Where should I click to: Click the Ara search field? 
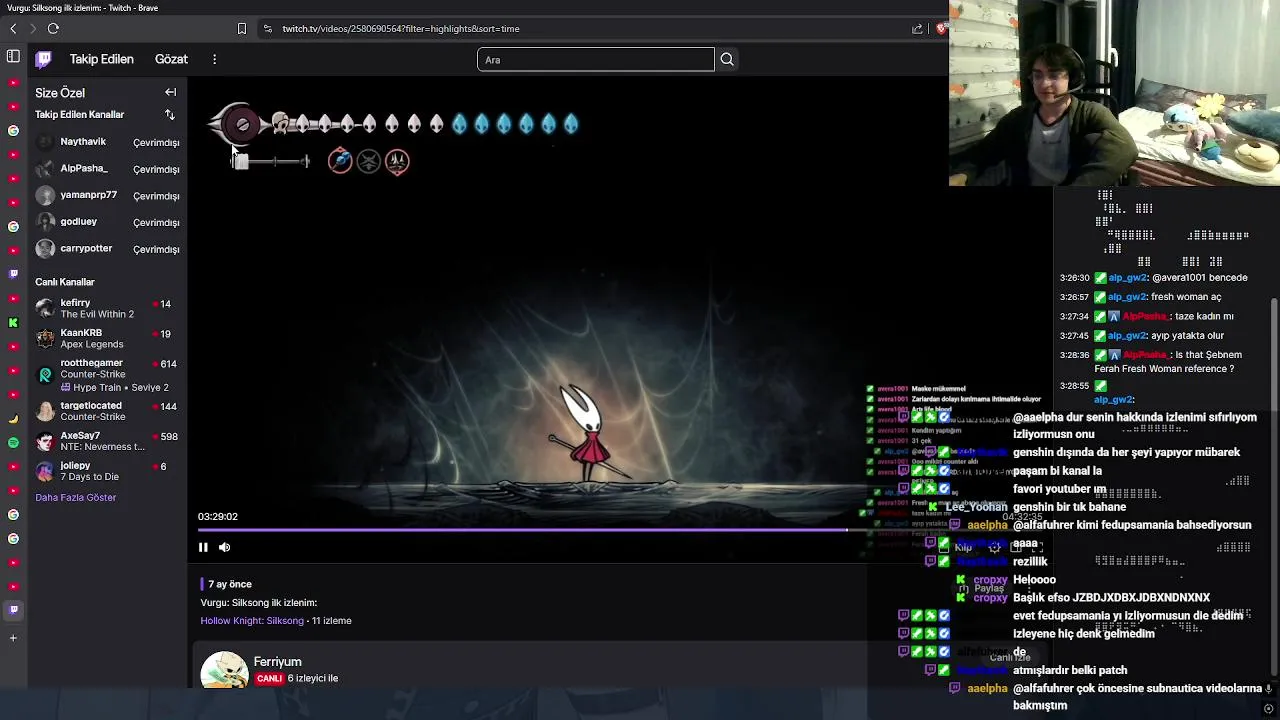[596, 60]
